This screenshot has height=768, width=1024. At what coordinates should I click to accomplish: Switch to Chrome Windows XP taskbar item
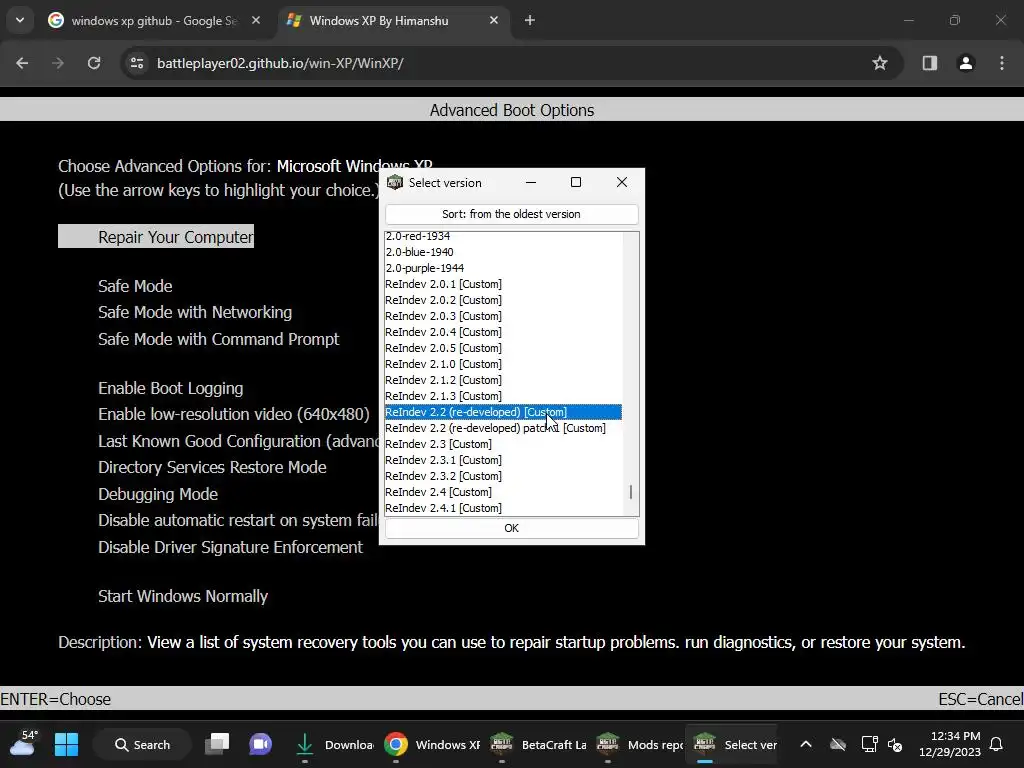[432, 744]
